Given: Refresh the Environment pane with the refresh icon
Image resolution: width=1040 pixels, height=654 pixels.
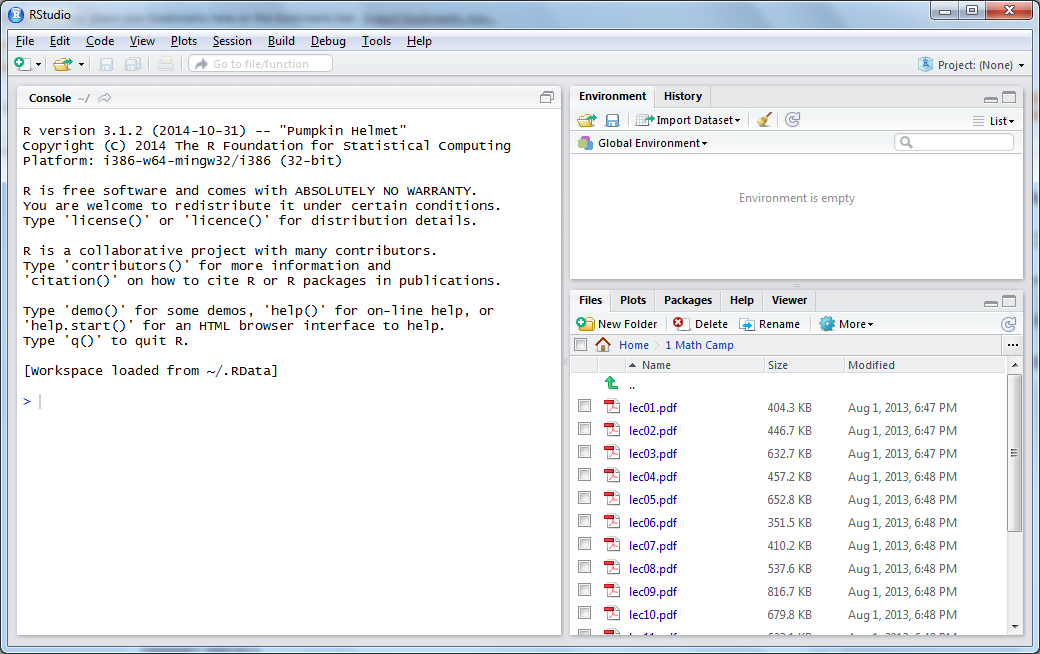Looking at the screenshot, I should tap(792, 119).
